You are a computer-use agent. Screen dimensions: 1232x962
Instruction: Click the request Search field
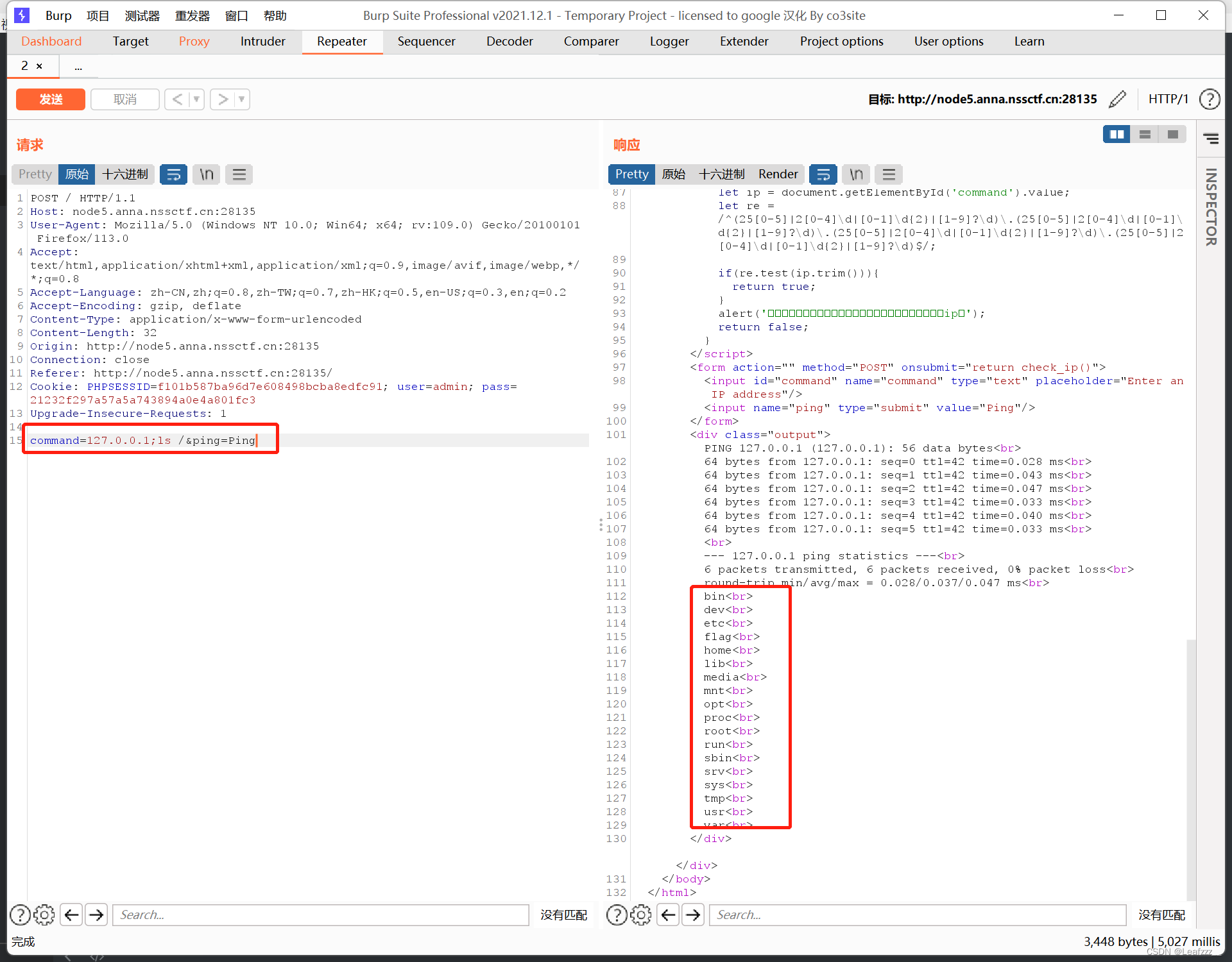click(x=321, y=915)
